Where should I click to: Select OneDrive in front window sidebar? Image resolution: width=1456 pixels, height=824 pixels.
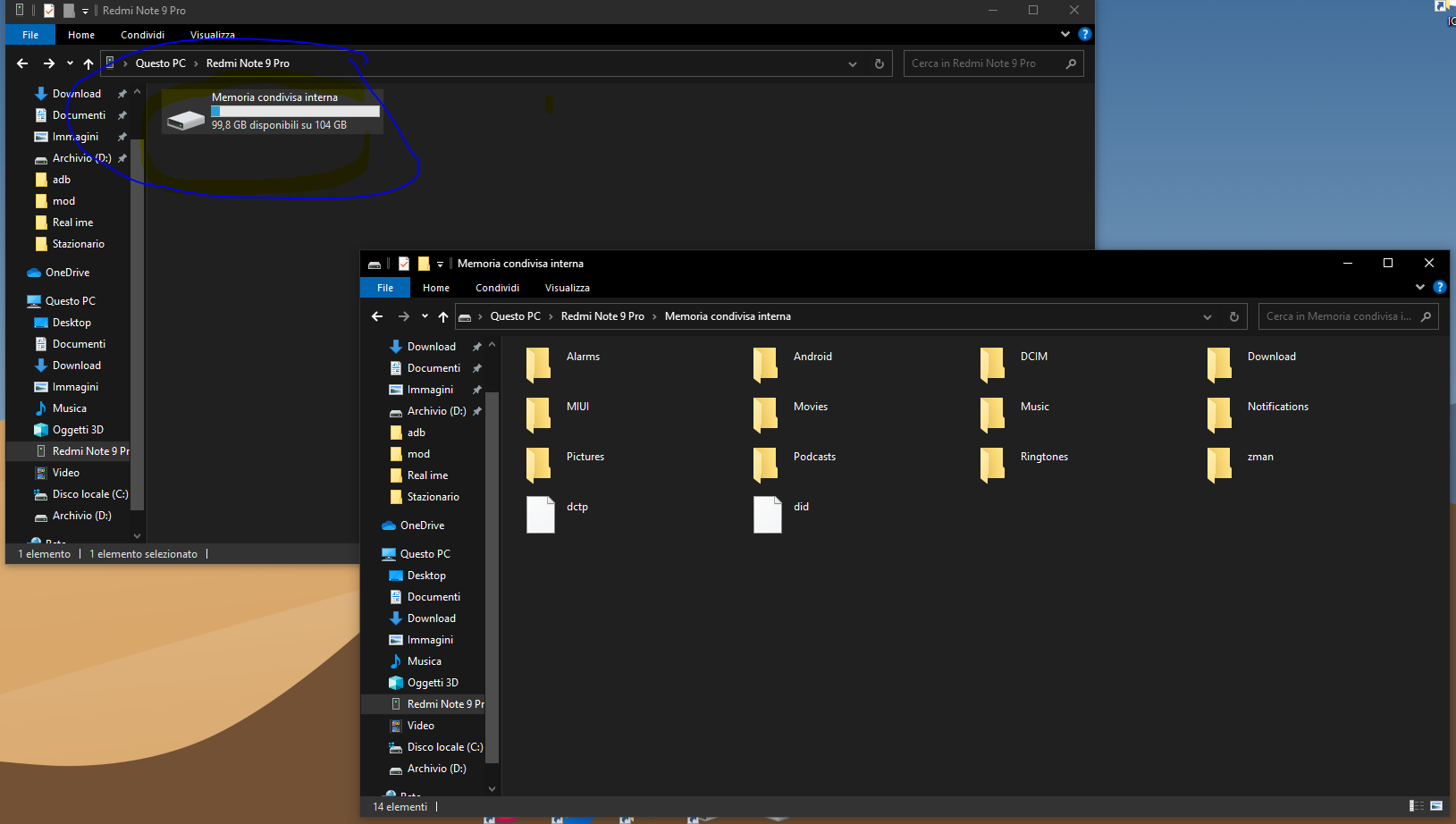click(422, 526)
